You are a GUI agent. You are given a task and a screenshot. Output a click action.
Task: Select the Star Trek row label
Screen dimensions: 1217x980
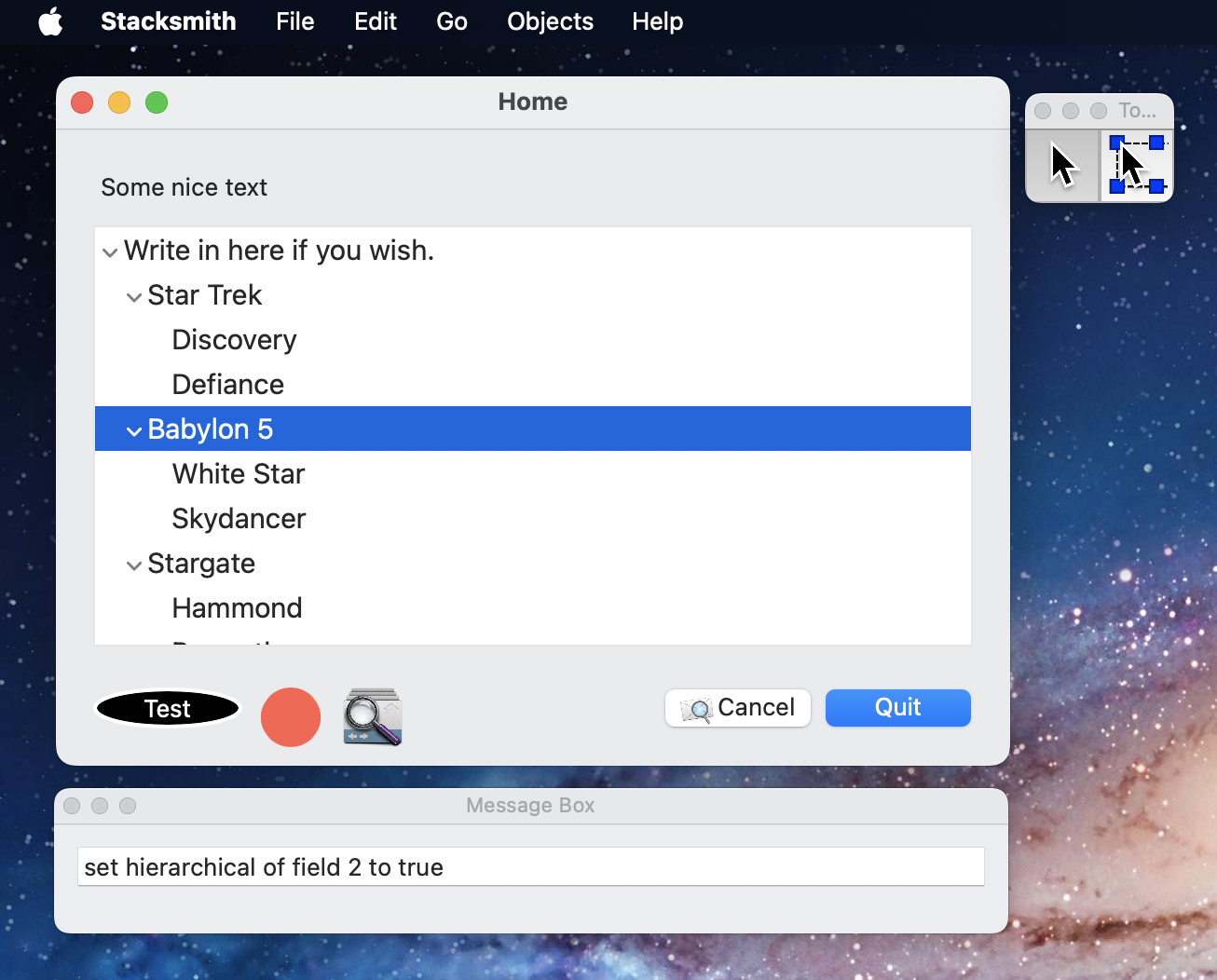coord(205,295)
